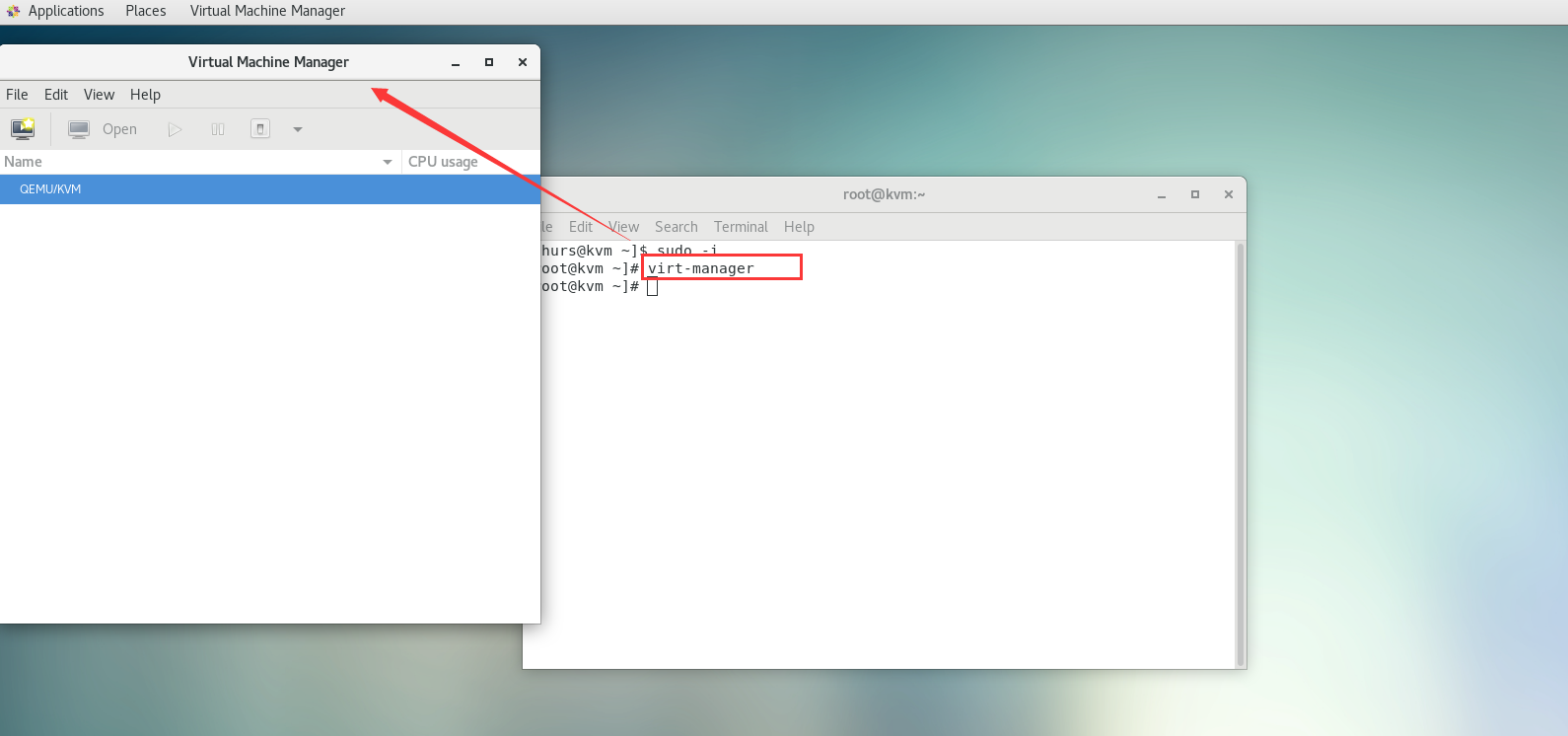Open the selected VM console with Open
Screen dimensions: 1568x736
coord(103,129)
